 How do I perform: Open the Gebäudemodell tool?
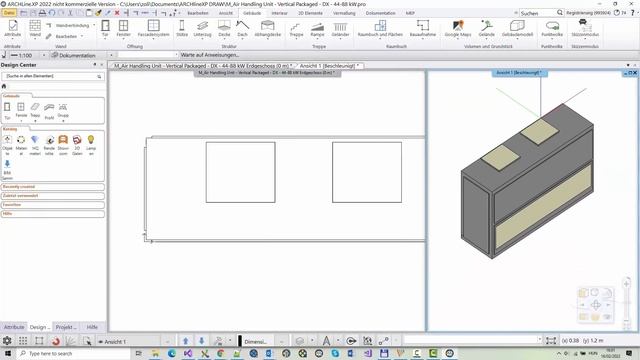(518, 29)
